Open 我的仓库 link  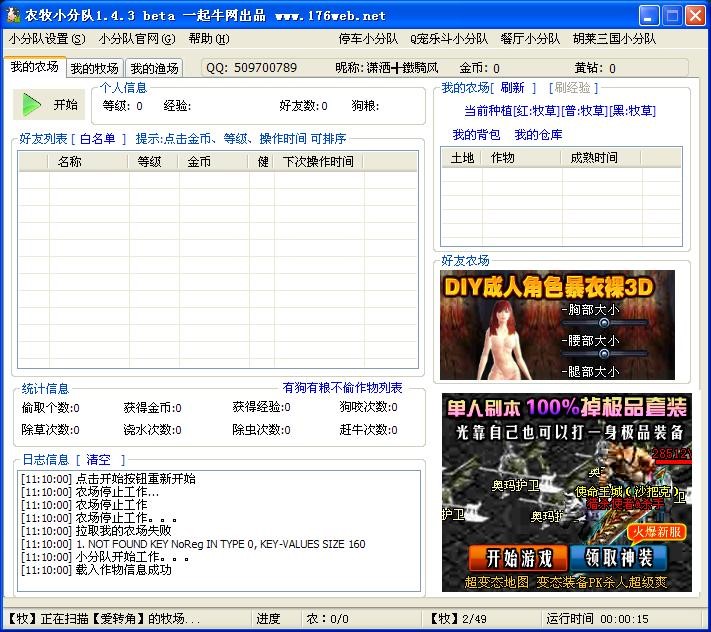pyautogui.click(x=538, y=135)
